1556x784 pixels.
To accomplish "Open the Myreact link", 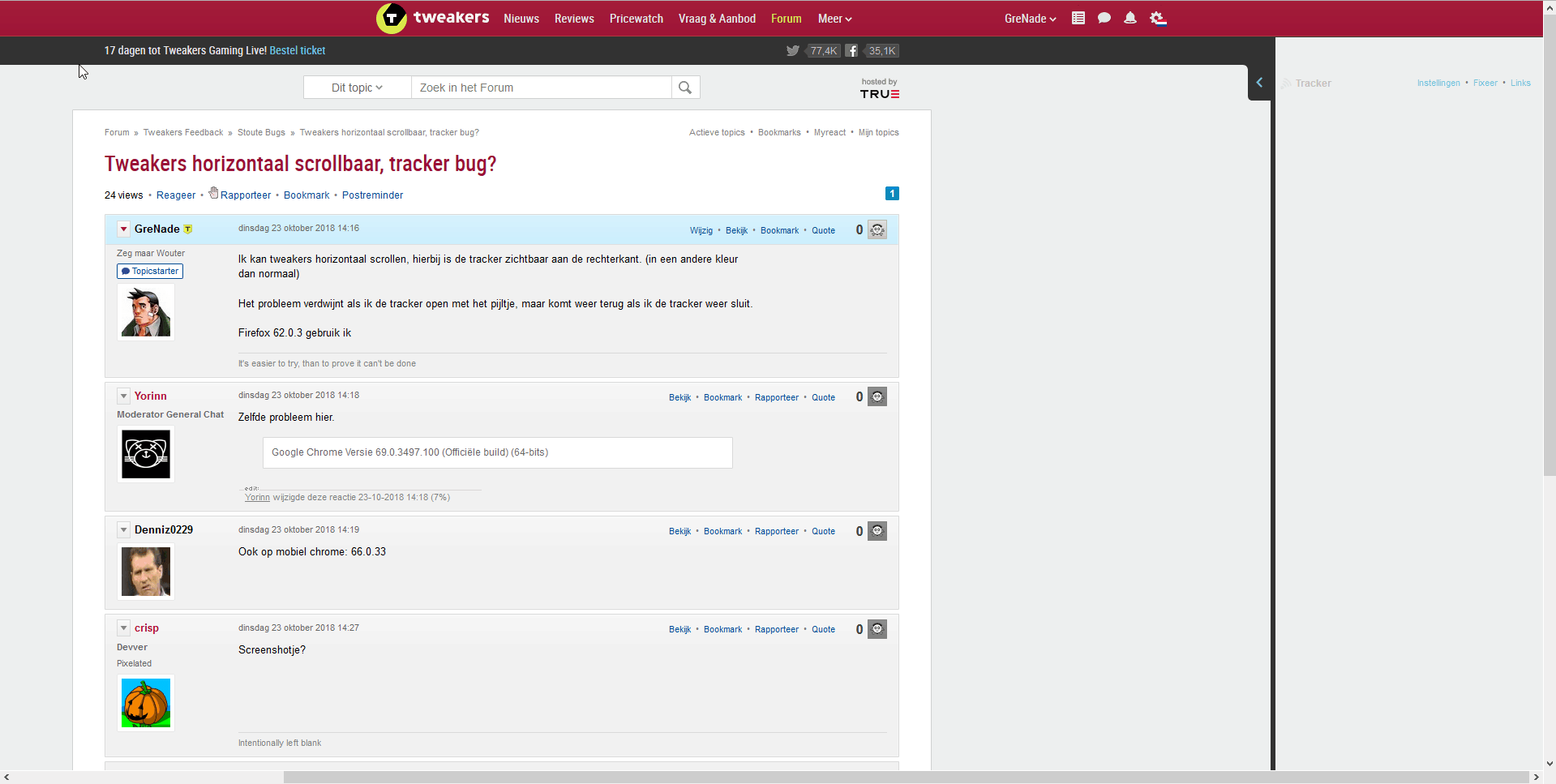I will tap(829, 132).
